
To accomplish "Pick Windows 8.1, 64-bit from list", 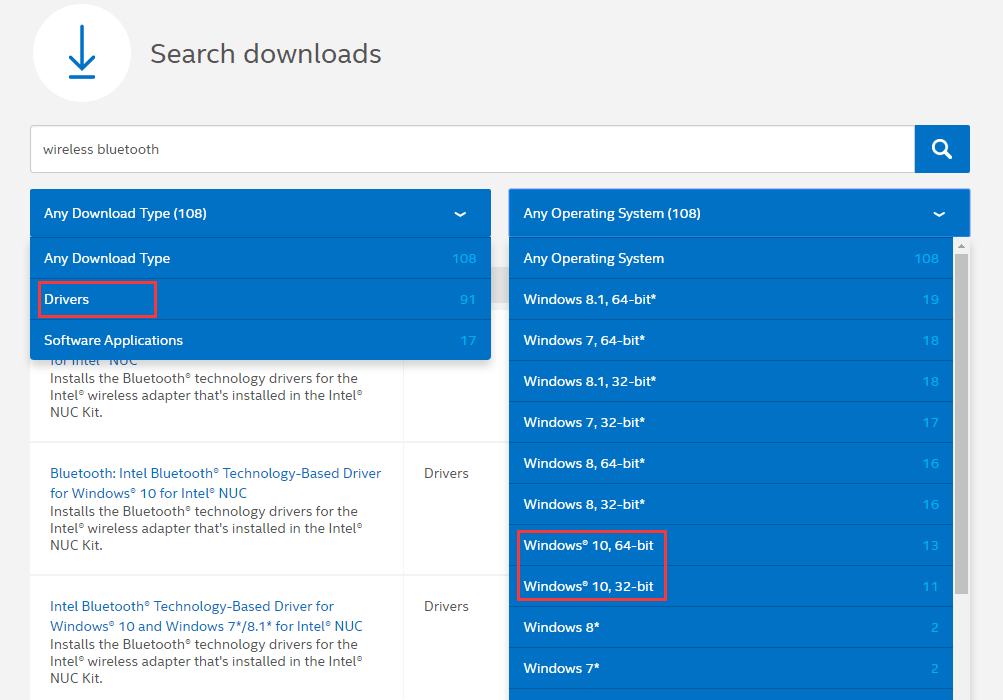I will coord(589,299).
